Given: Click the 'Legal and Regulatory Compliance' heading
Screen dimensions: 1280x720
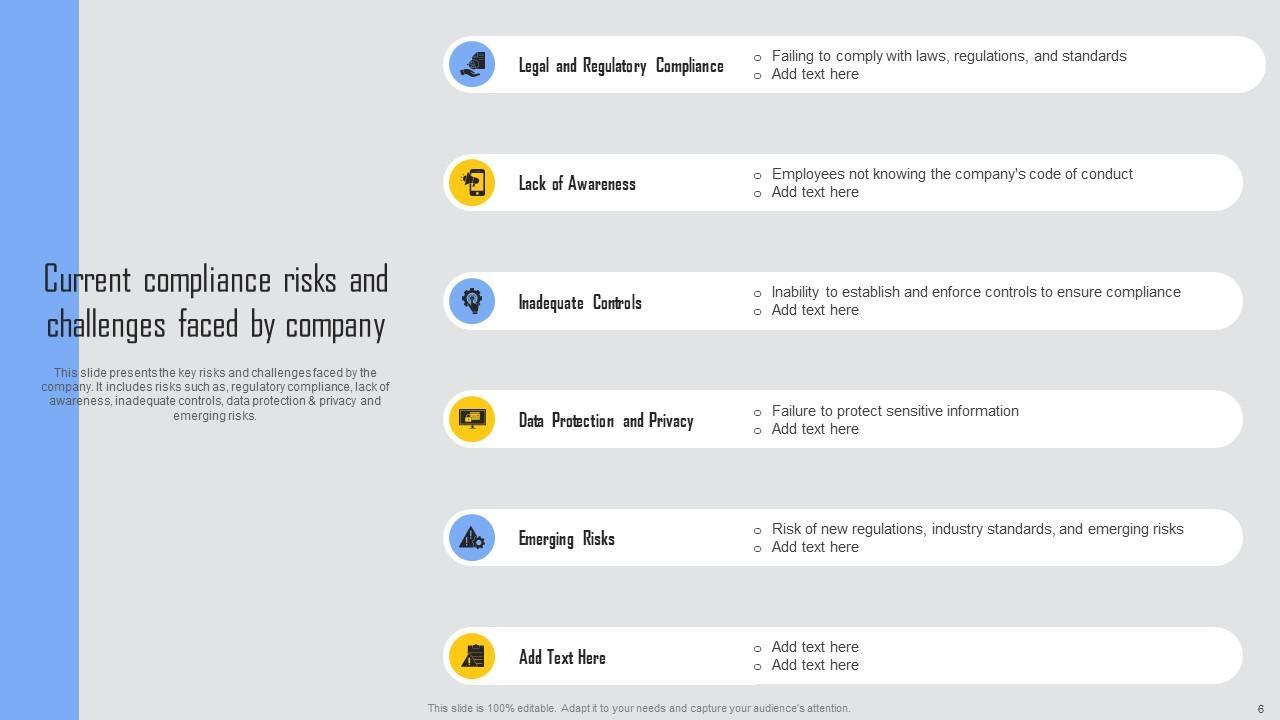Looking at the screenshot, I should coord(620,66).
